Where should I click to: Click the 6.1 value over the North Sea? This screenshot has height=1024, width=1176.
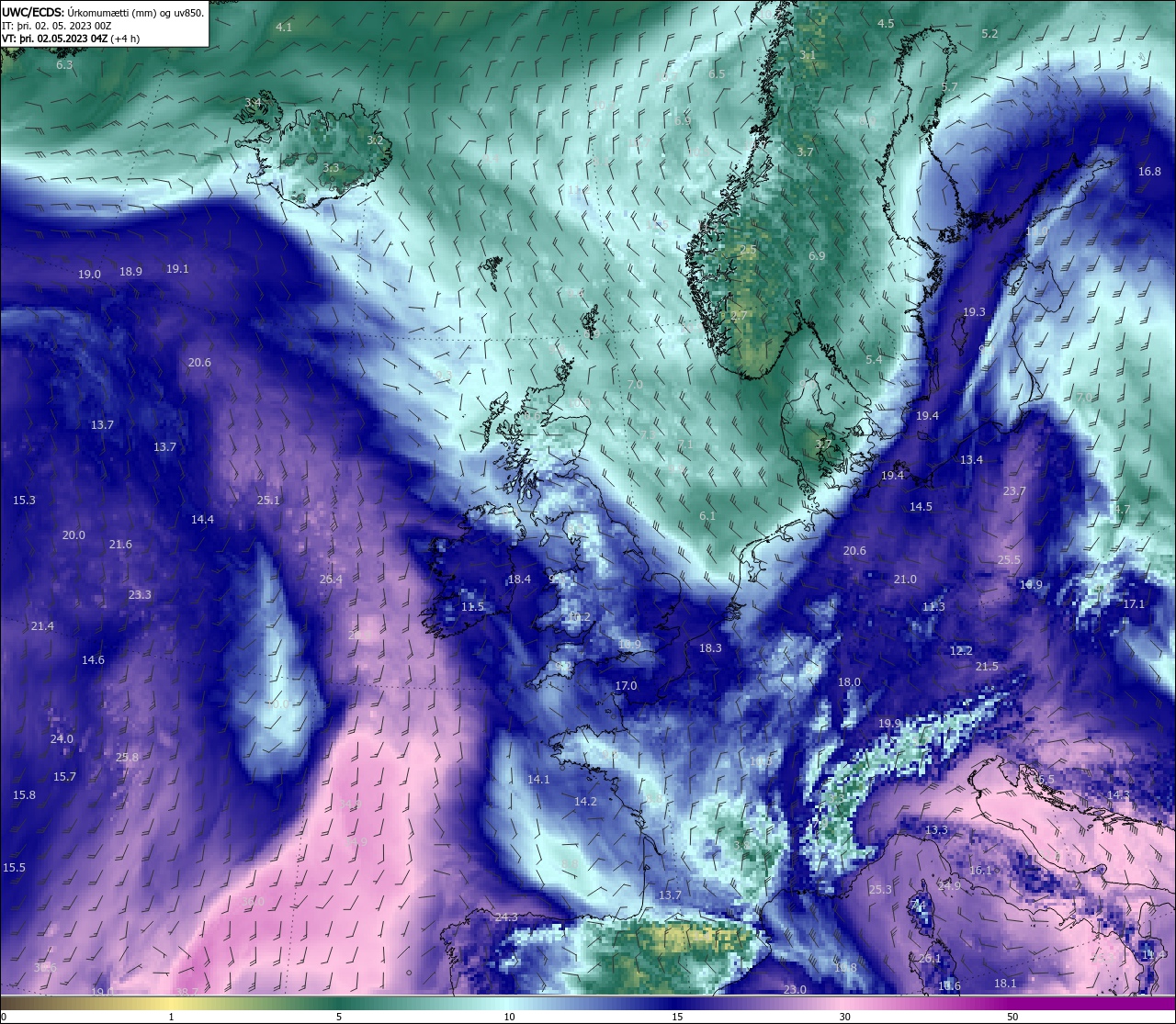point(707,516)
